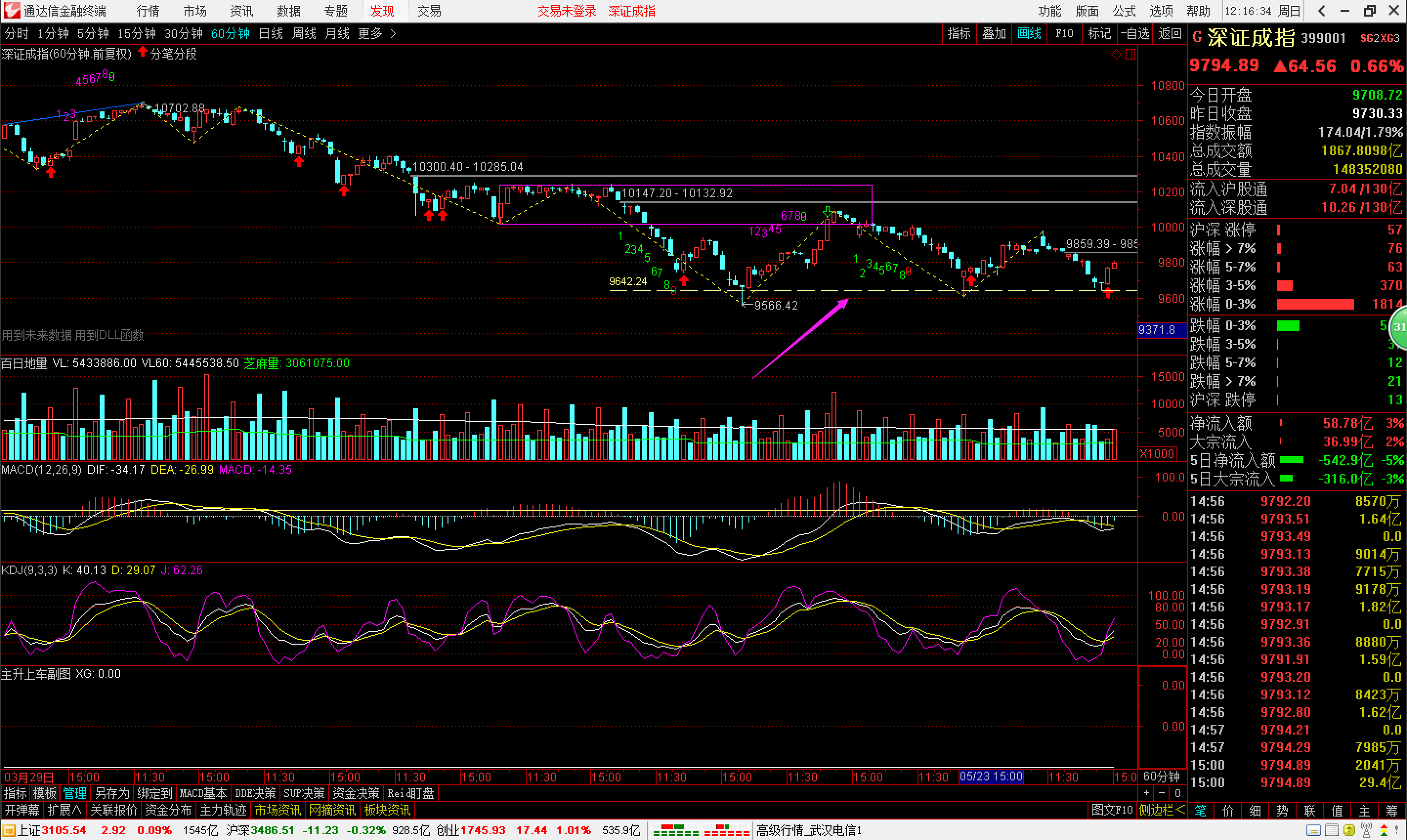Screen dimensions: 1407x840
Task: Toggle the 画线 drawing tool
Action: point(1028,33)
